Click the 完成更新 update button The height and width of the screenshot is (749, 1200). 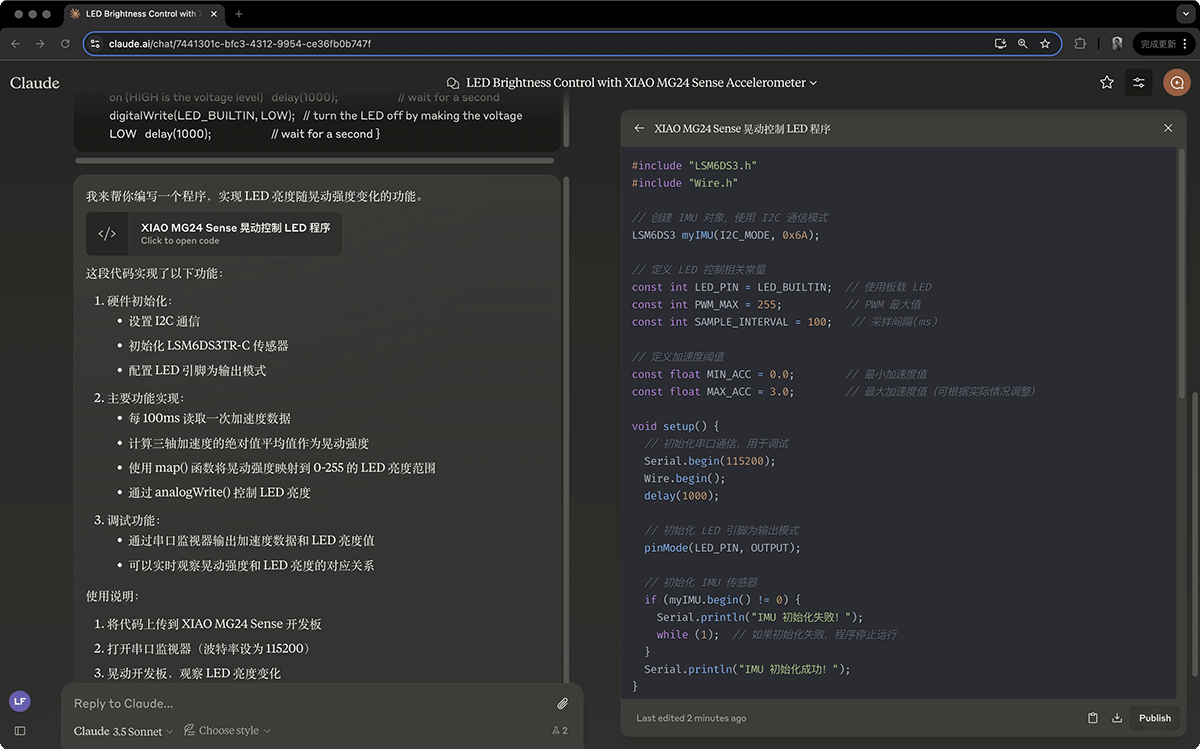tap(1158, 44)
